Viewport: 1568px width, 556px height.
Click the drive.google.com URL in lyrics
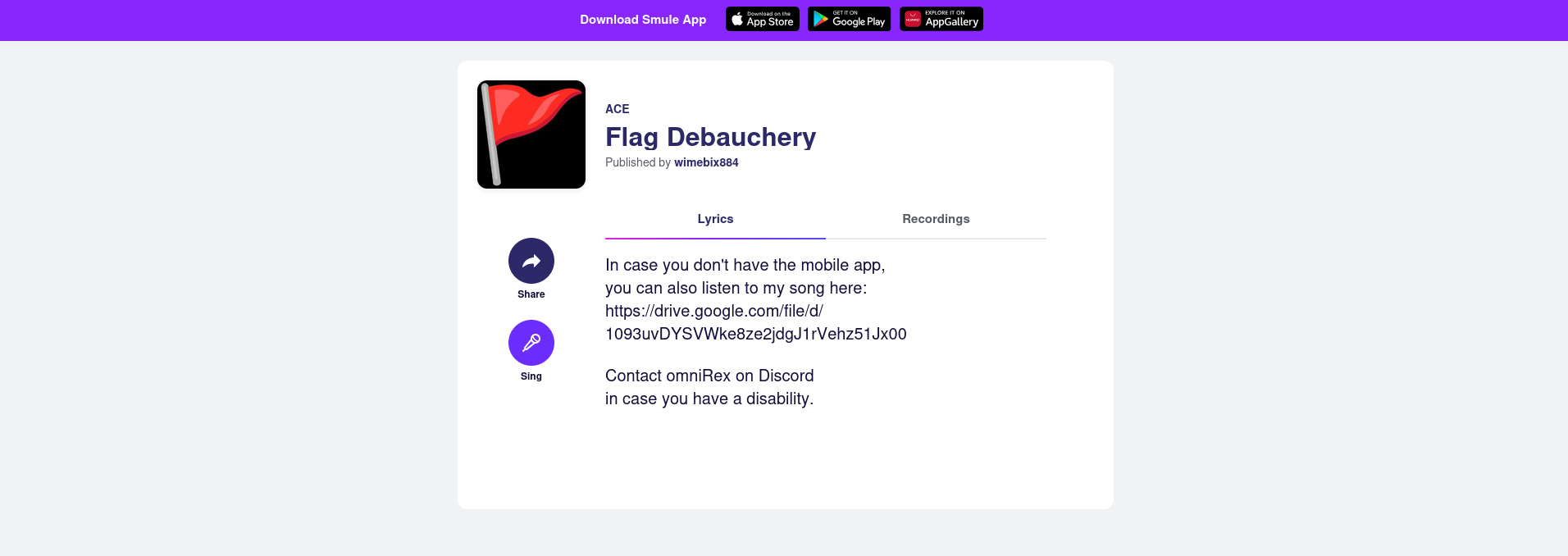pyautogui.click(x=714, y=311)
